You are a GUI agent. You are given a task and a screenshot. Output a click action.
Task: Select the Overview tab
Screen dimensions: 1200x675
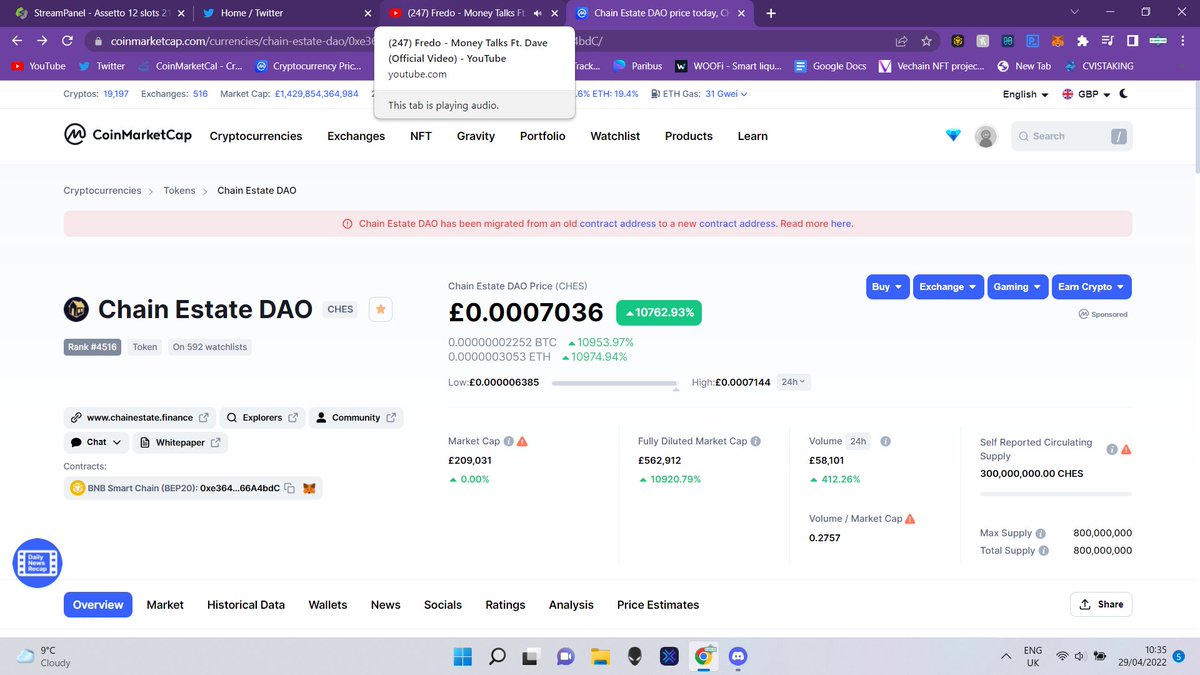click(98, 605)
